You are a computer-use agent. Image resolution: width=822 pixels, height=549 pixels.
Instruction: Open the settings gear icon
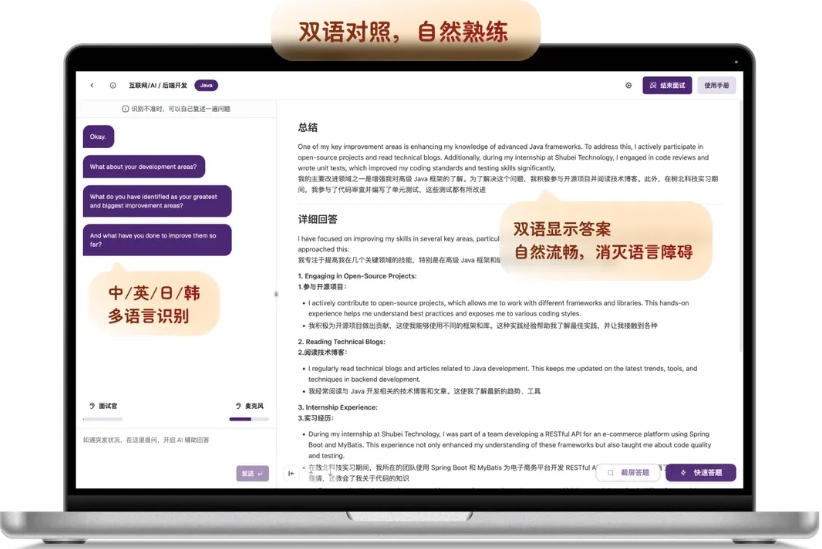[x=629, y=85]
